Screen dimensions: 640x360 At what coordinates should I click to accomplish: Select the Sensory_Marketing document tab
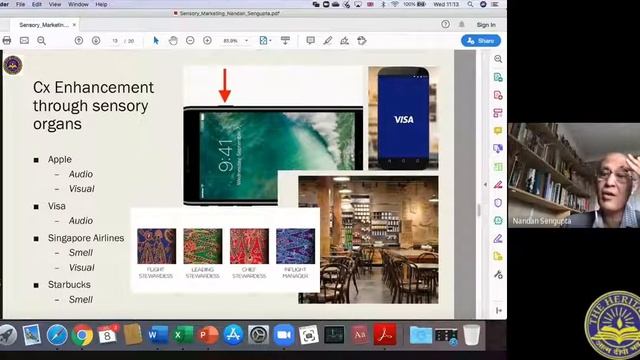44,25
